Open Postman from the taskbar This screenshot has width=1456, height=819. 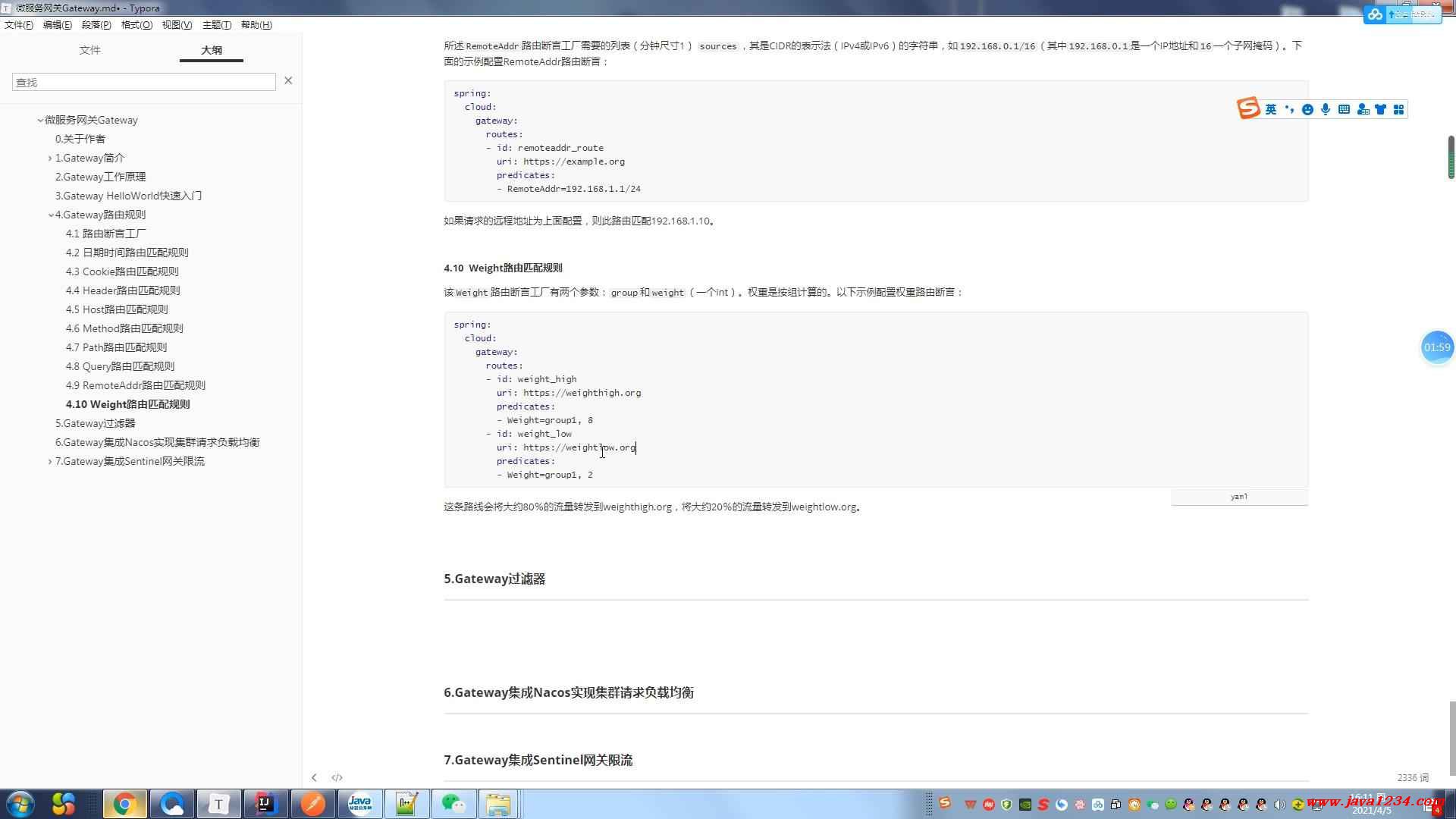[x=312, y=804]
